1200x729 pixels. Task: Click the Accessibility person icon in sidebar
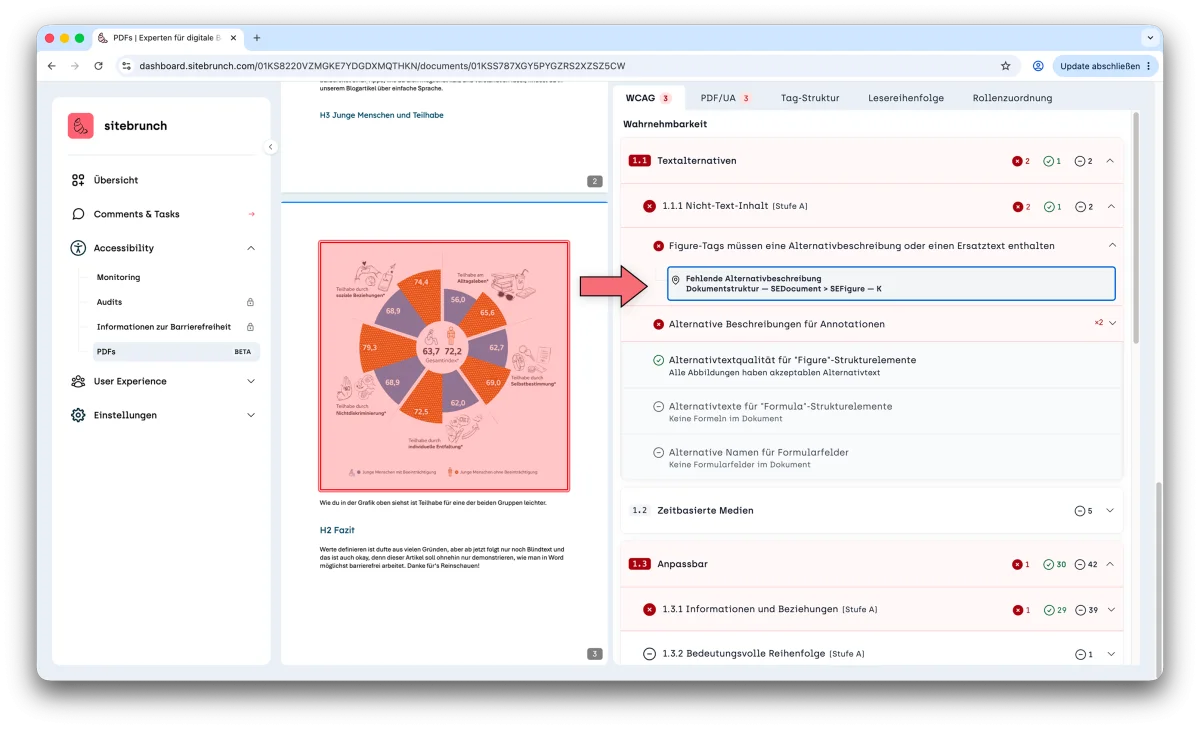point(78,248)
